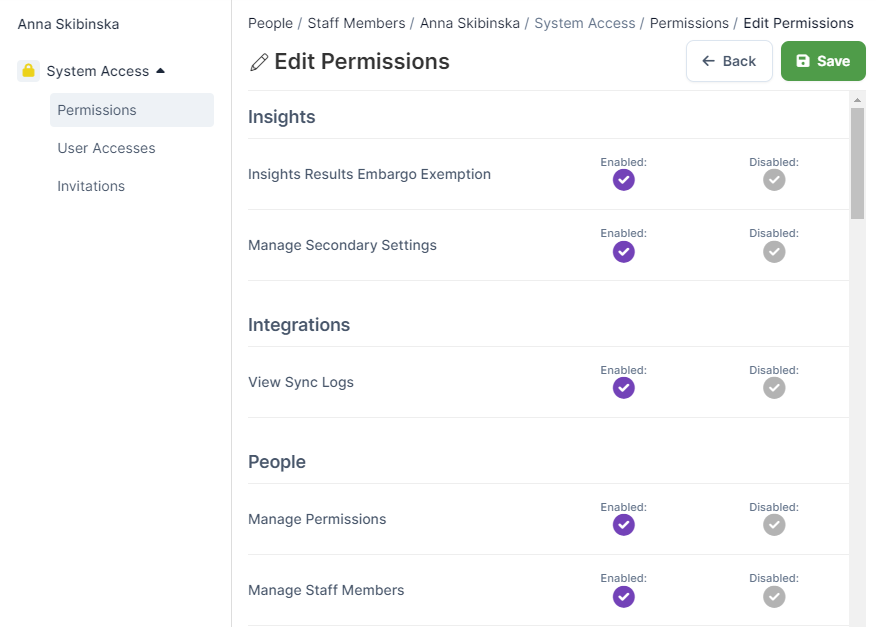
Task: Click the Enabled checkmark for View Sync Logs
Action: coord(623,388)
